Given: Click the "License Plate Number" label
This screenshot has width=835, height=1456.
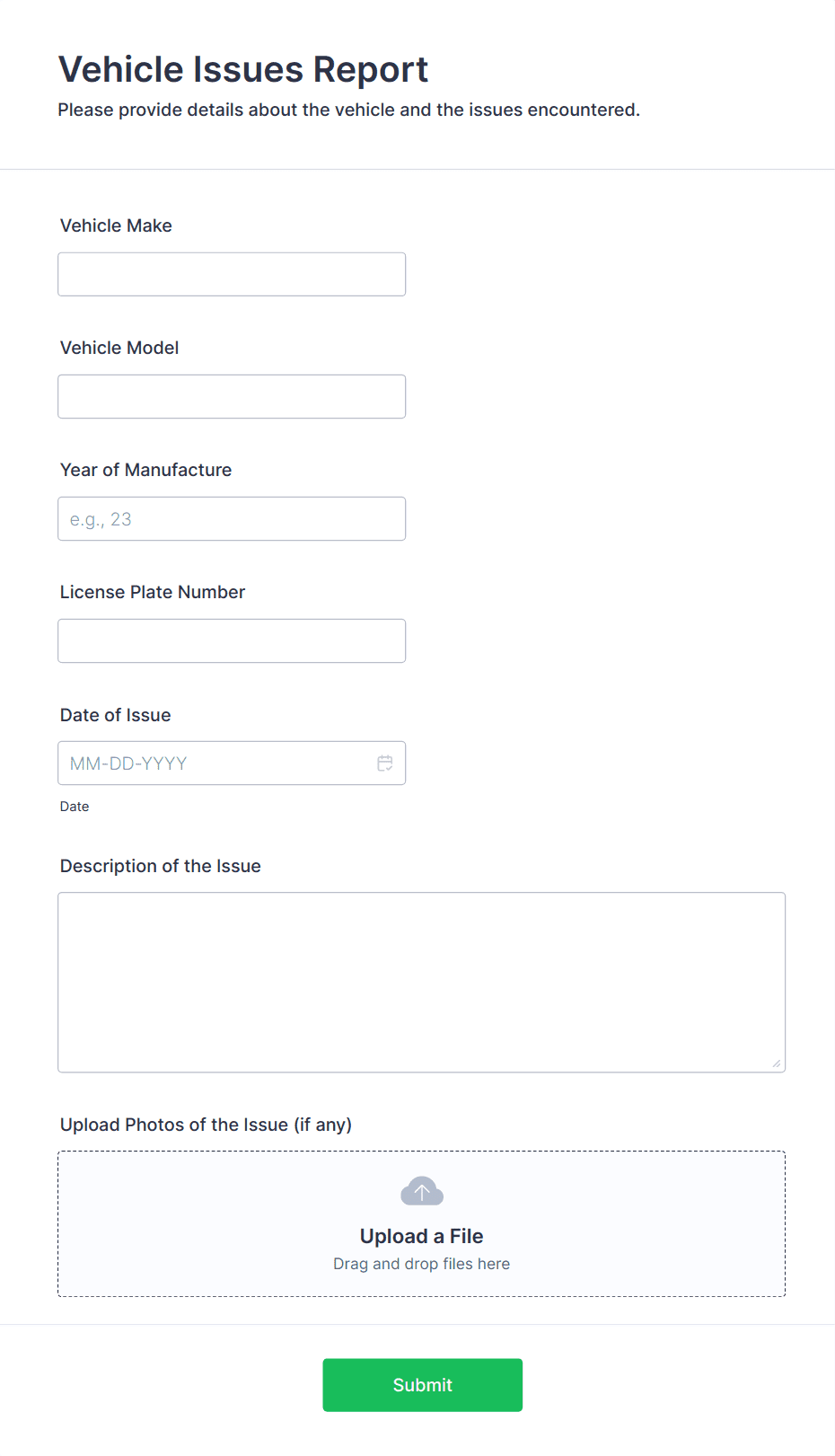Looking at the screenshot, I should [x=153, y=593].
